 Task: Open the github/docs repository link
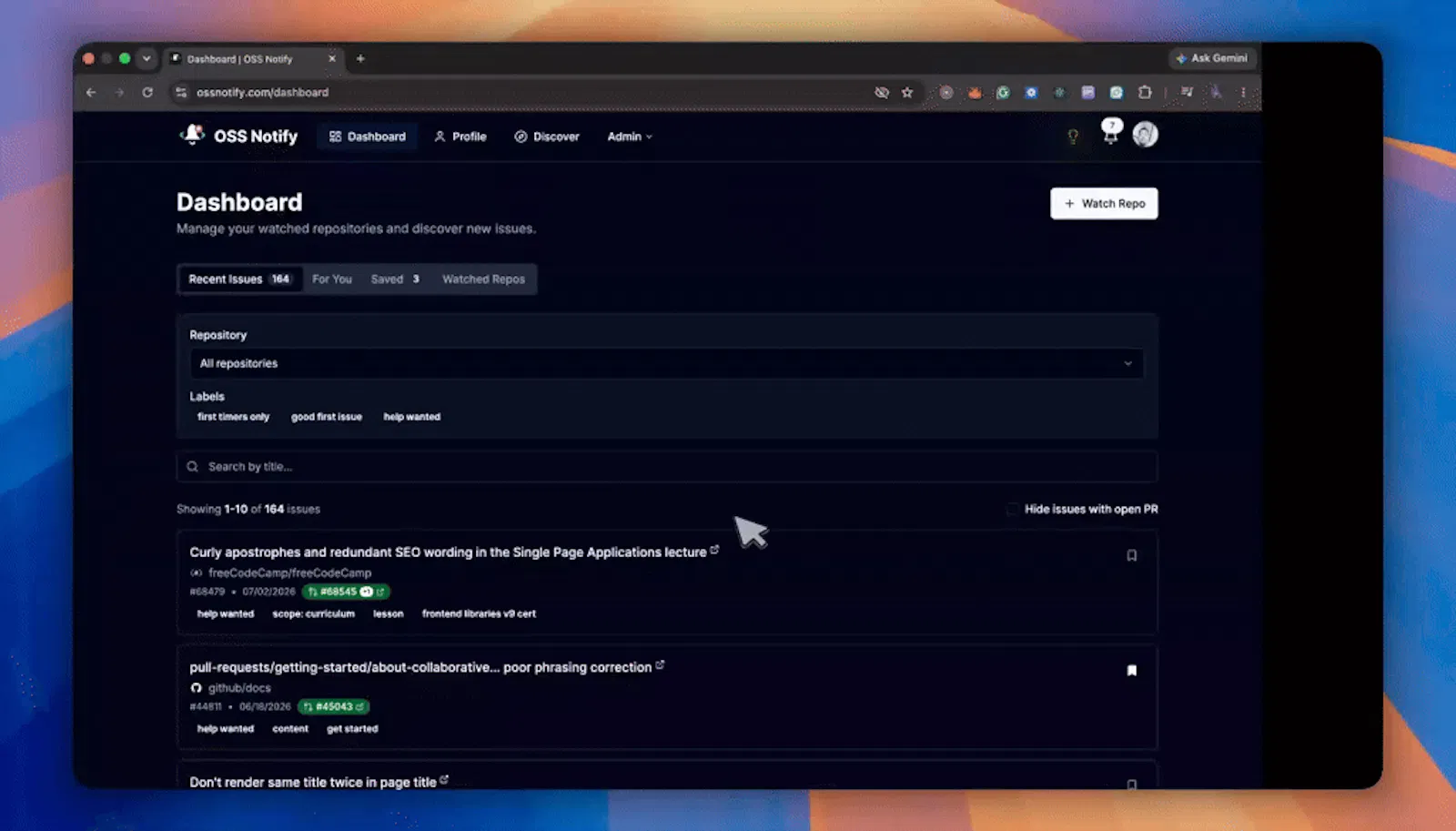tap(239, 688)
